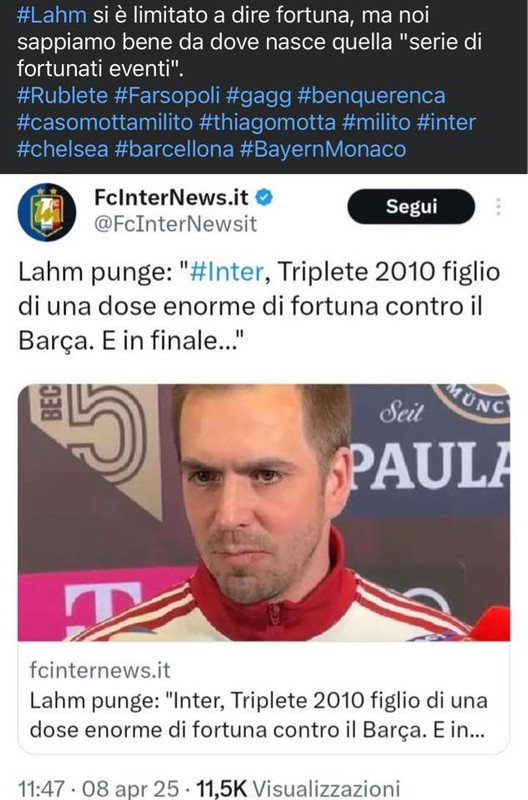
Task: Open the #casomottamilito hashtag
Action: coord(105,122)
